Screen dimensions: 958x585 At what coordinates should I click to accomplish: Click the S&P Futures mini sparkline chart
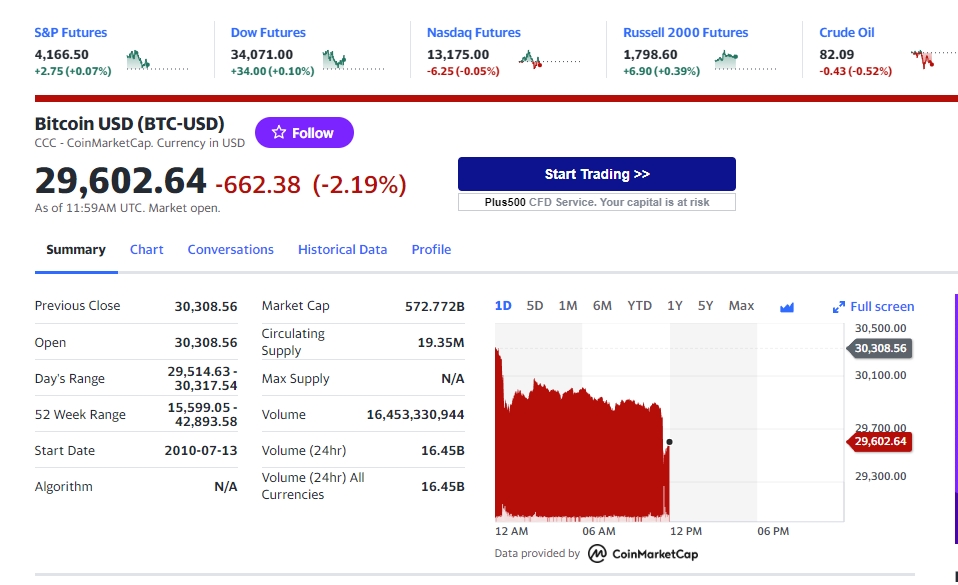coord(157,62)
